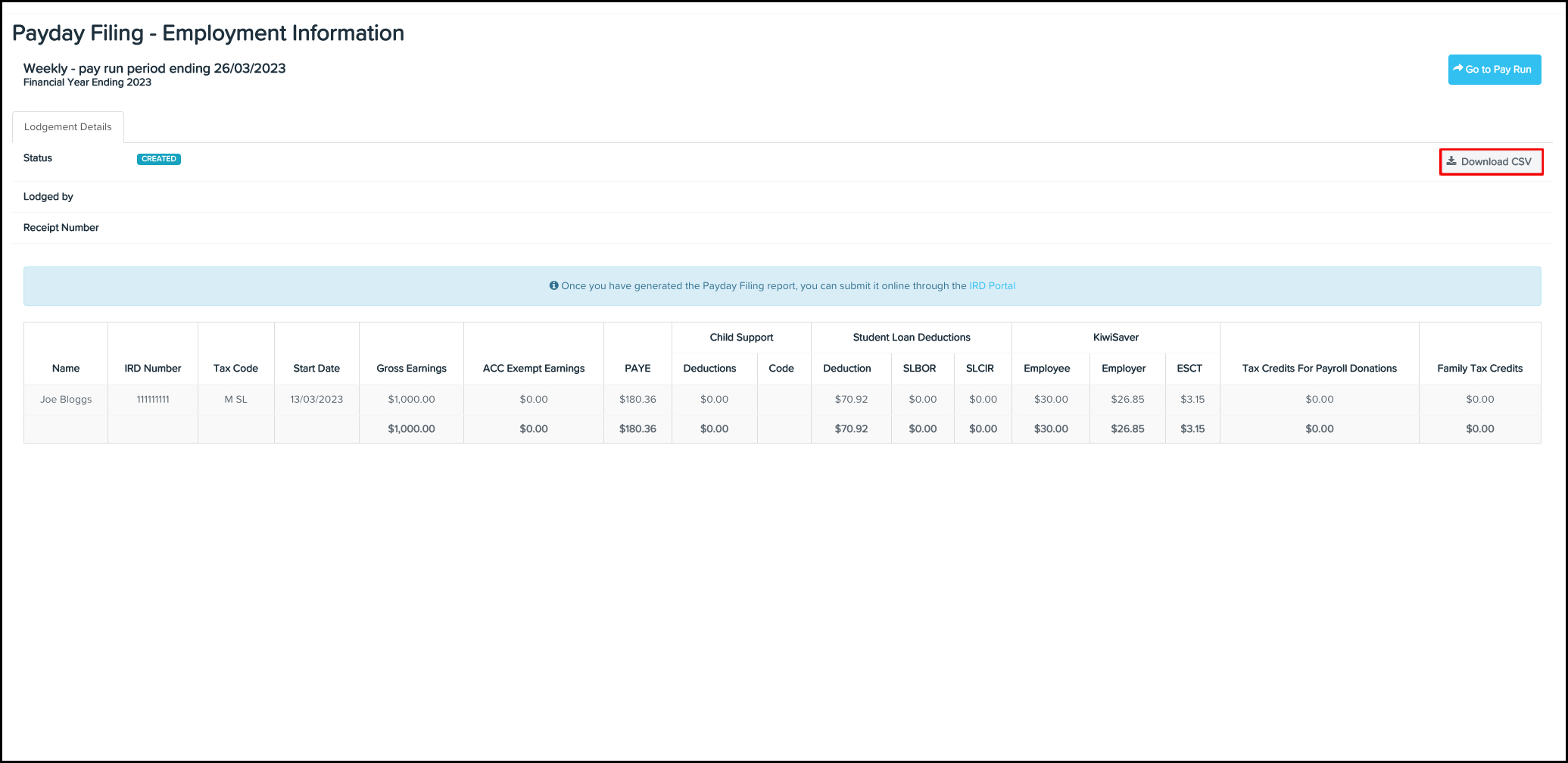Click the Student Loan Deductions group header
Image resolution: width=1568 pixels, height=763 pixels.
pos(912,338)
